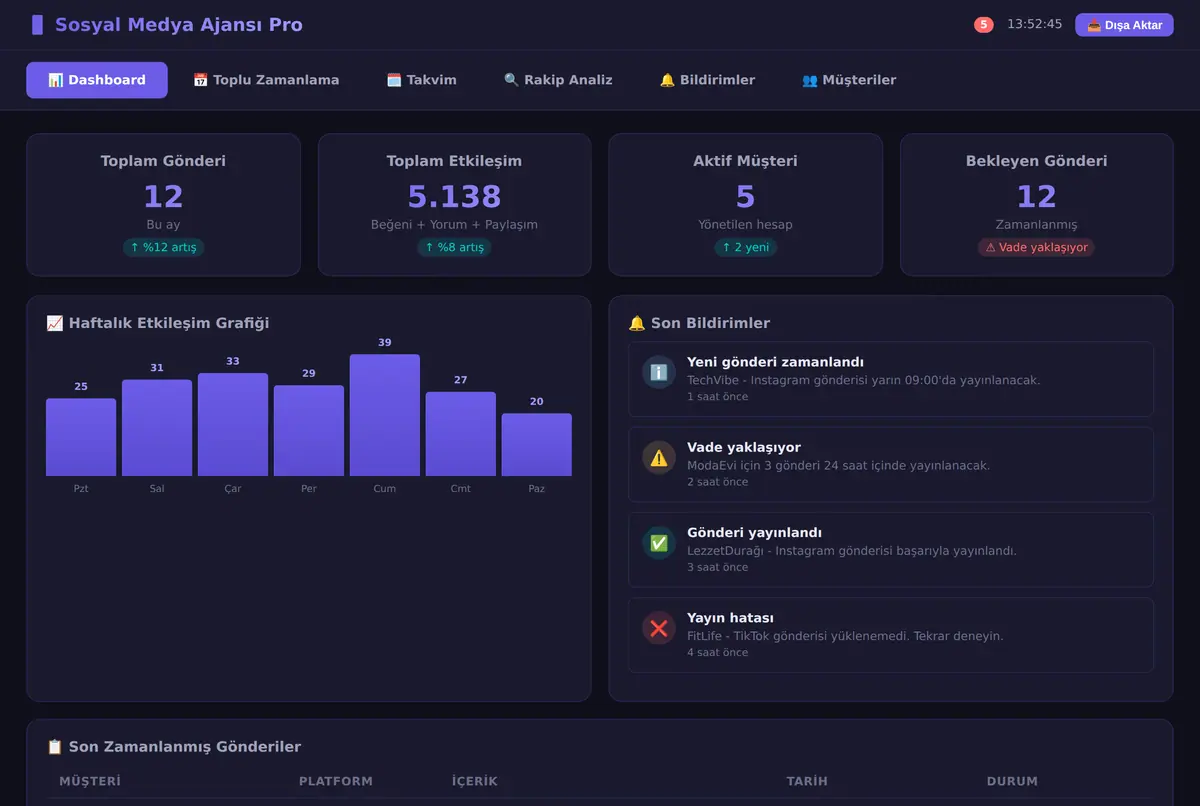Click the 2 yeni green badge
Viewport: 1200px width, 806px height.
746,247
